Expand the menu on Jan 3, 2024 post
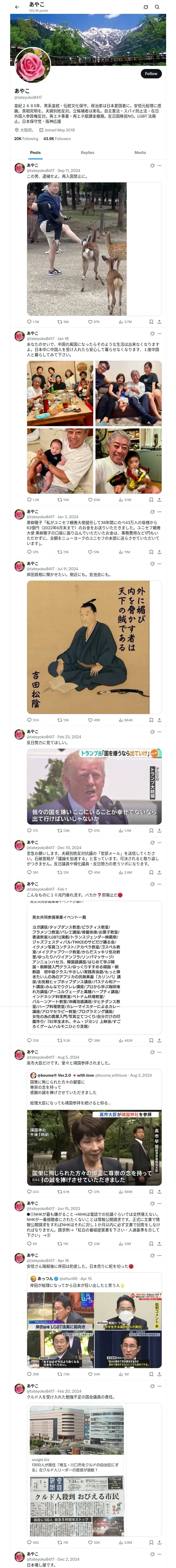 [160, 512]
